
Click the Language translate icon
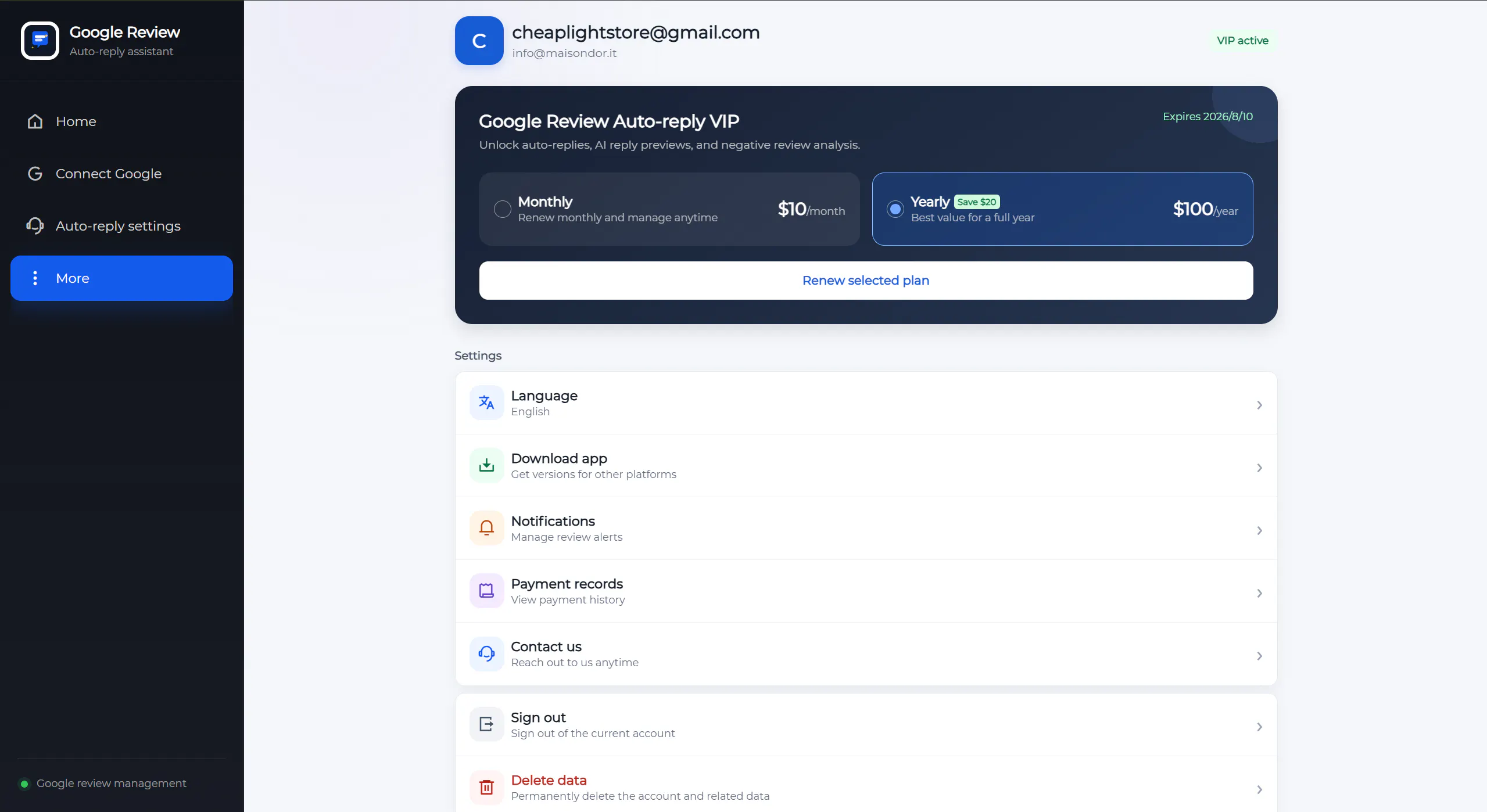pyautogui.click(x=487, y=403)
